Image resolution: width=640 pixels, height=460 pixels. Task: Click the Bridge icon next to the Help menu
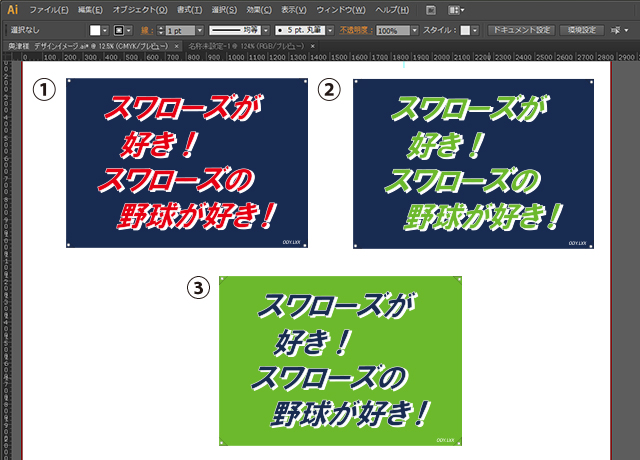click(x=431, y=10)
